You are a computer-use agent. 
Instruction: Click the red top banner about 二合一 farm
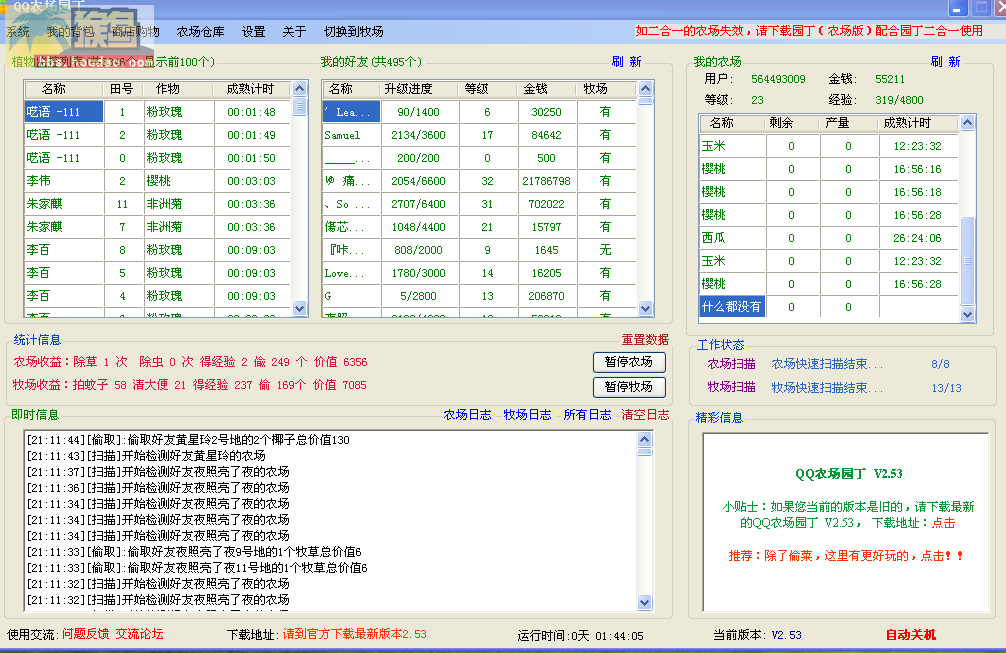(809, 31)
